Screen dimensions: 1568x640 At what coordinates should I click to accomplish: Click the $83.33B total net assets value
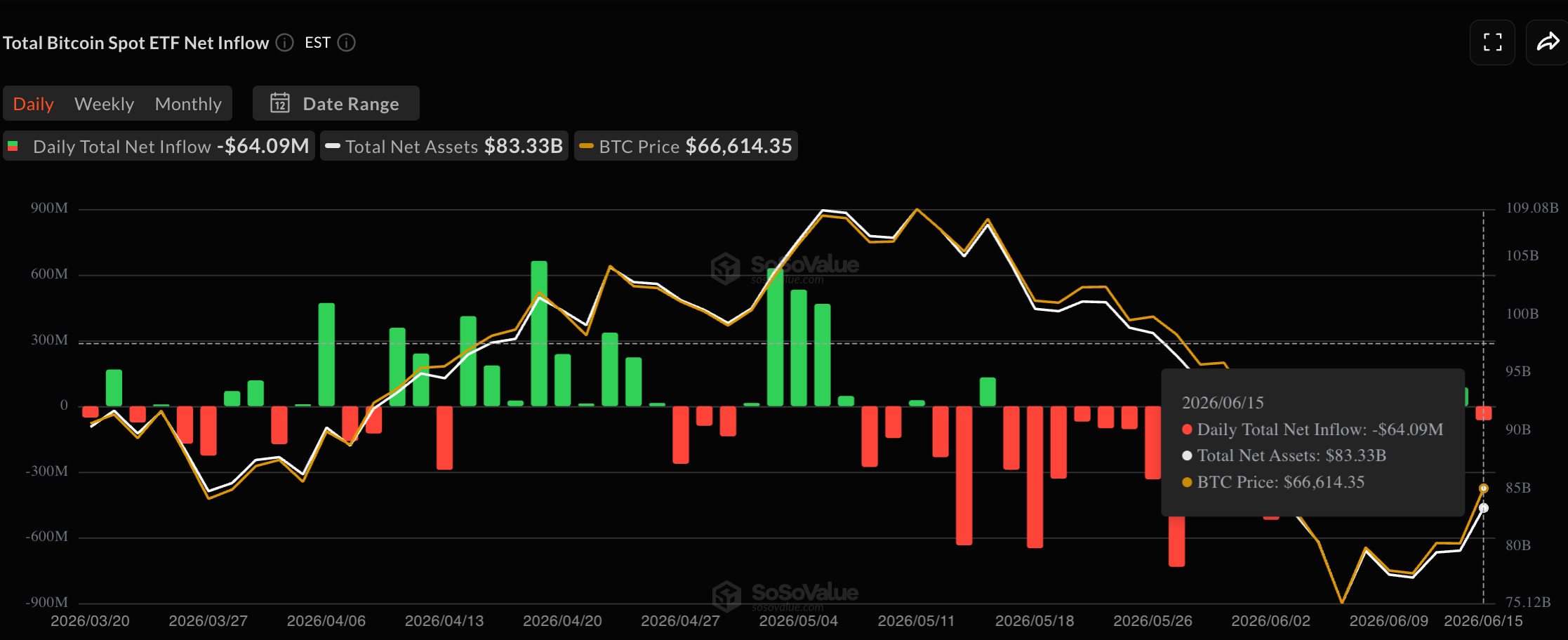click(x=524, y=146)
